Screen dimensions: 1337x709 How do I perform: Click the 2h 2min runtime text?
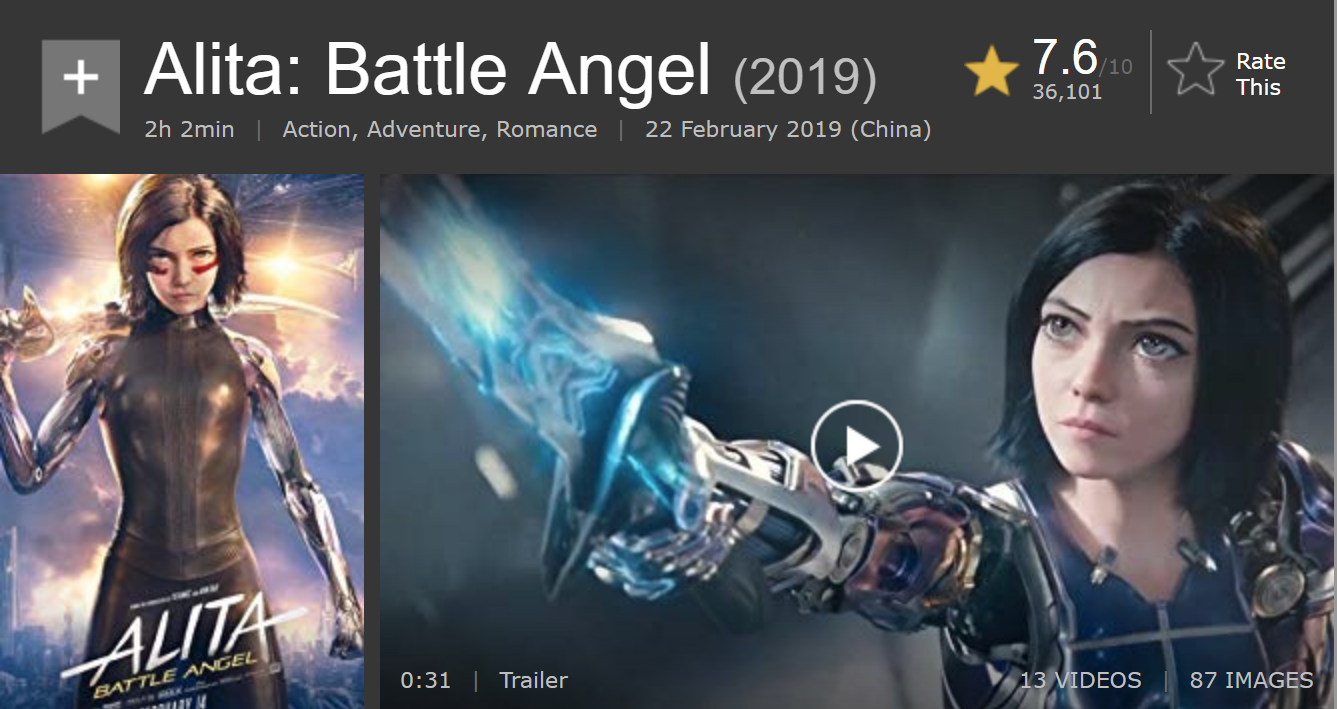[x=189, y=129]
